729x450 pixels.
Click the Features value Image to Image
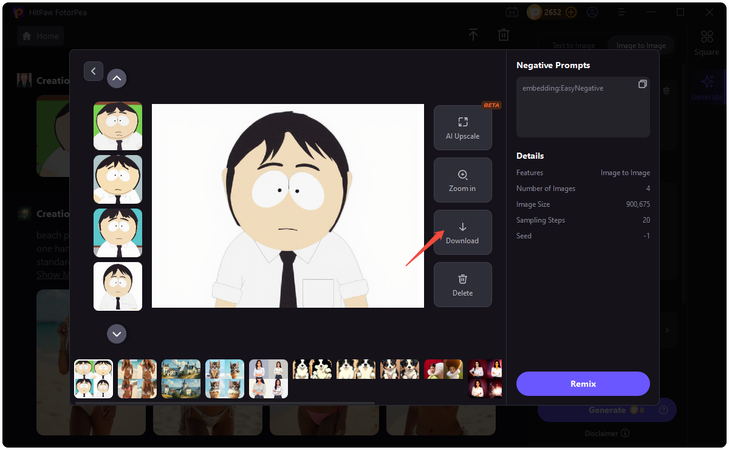(625, 172)
